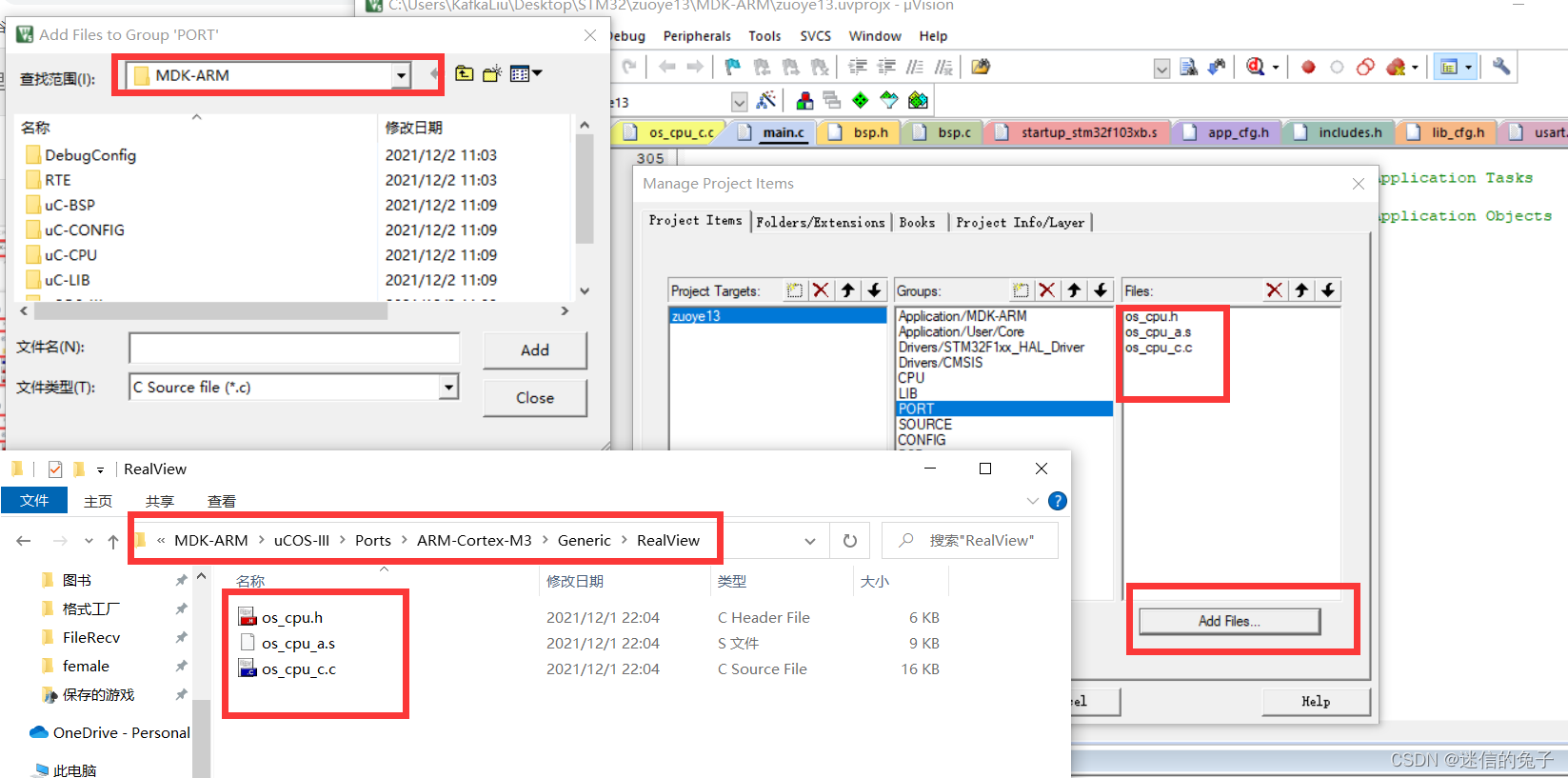Screen dimensions: 1568x778
Task: Click the Manage Project Items colored boxes icon
Action: point(804,100)
